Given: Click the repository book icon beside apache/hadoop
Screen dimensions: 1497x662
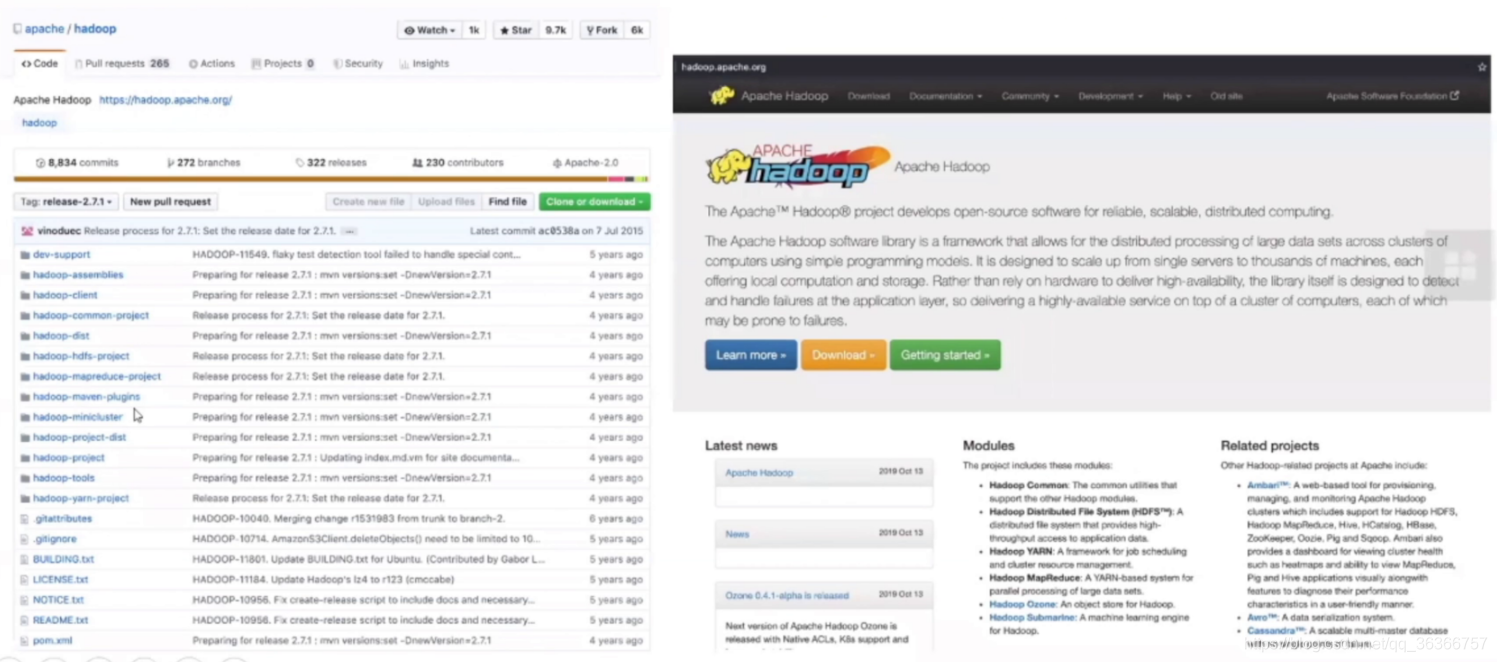Looking at the screenshot, I should coord(17,29).
